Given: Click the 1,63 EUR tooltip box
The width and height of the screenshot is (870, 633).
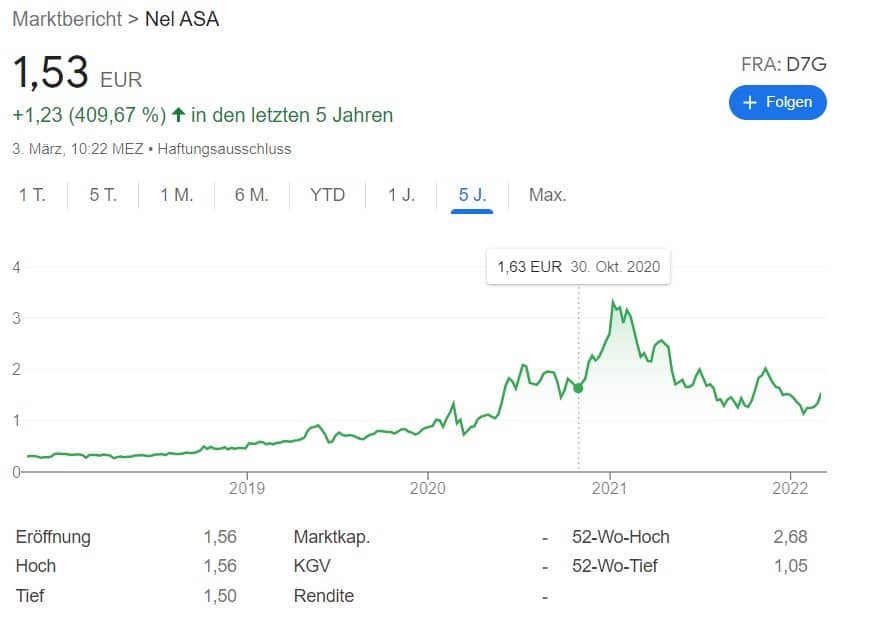Looking at the screenshot, I should [x=578, y=267].
